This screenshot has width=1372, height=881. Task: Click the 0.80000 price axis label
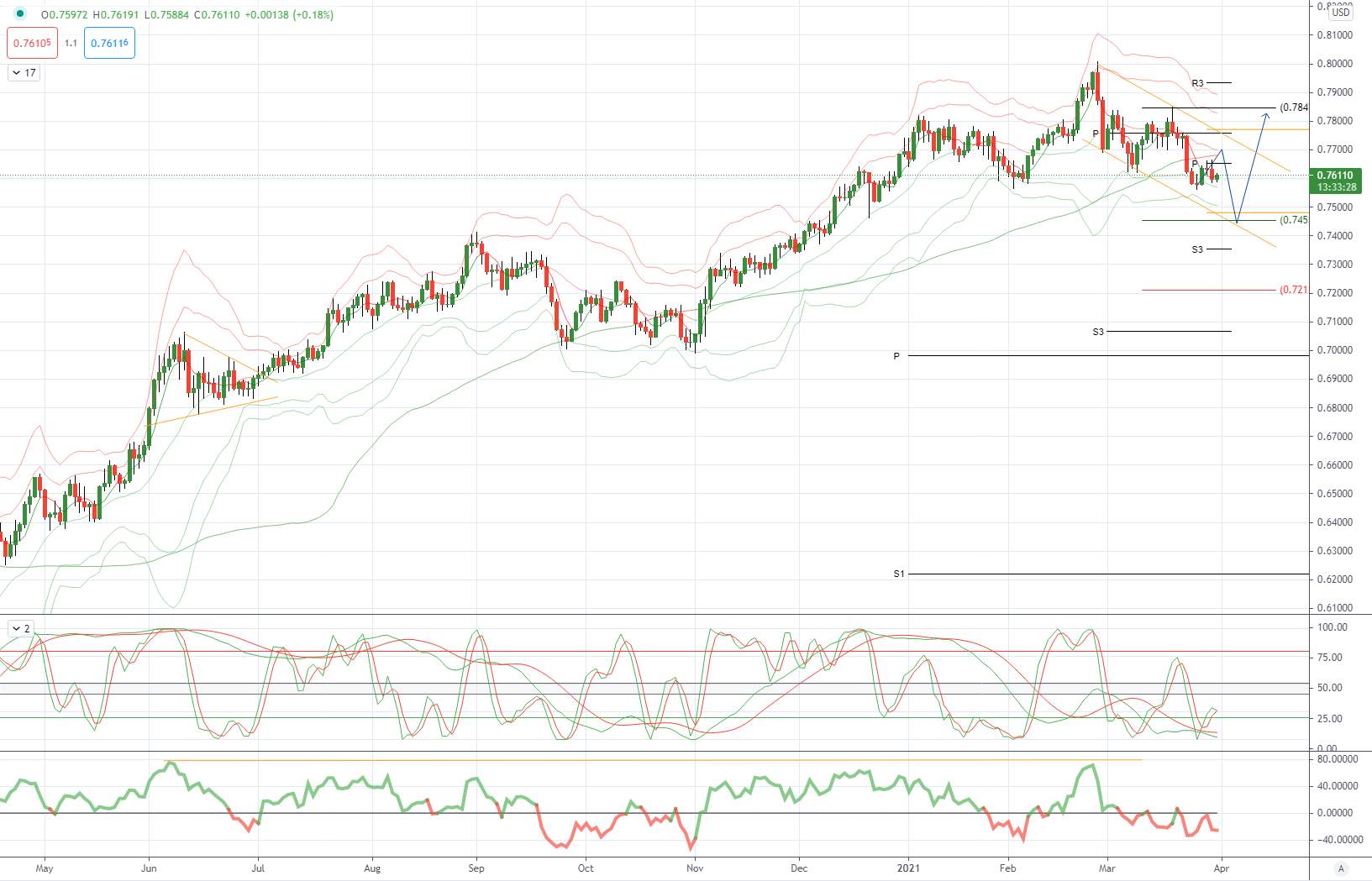(x=1334, y=64)
